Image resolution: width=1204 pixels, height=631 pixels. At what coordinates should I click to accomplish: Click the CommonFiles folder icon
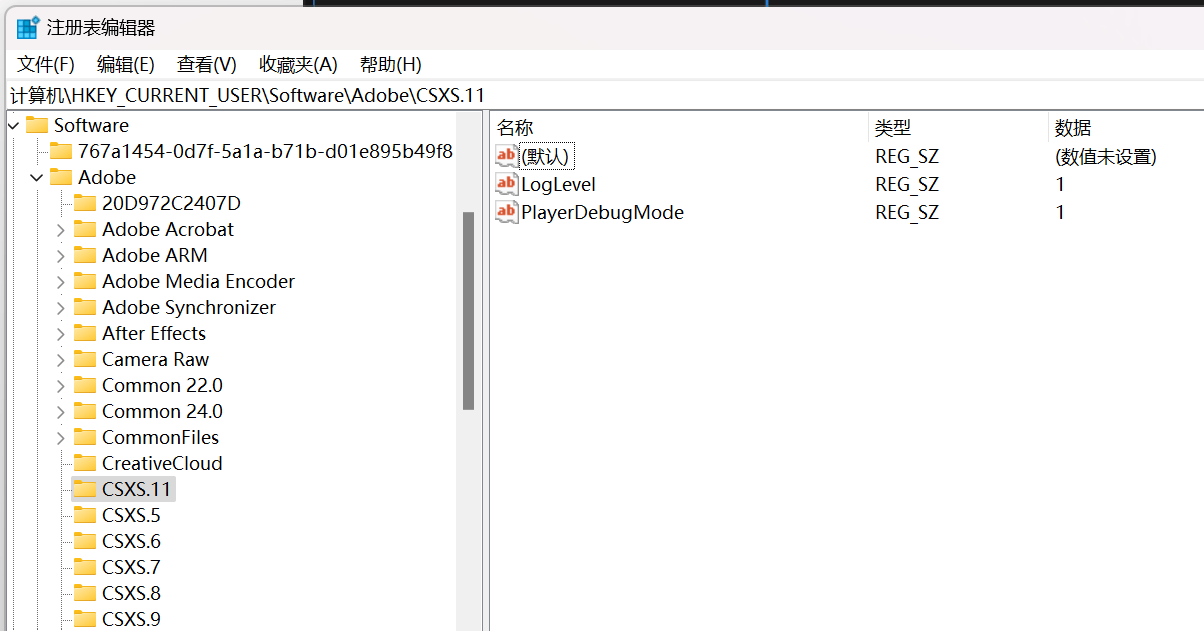pyautogui.click(x=85, y=437)
